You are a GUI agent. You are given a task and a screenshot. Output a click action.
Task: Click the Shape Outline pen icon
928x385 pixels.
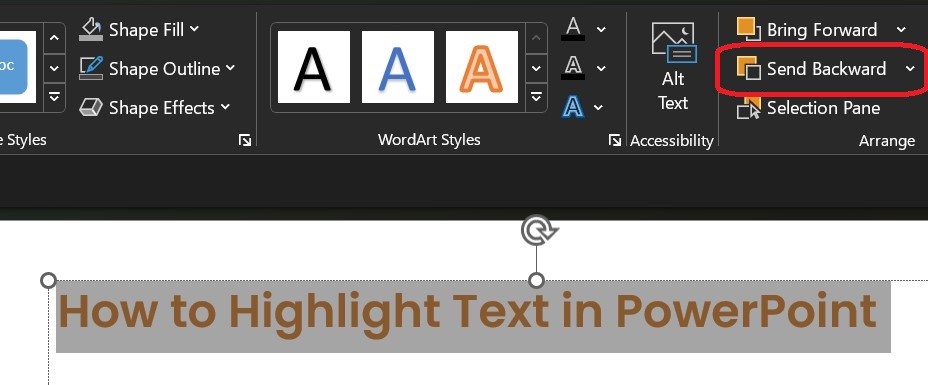(91, 69)
